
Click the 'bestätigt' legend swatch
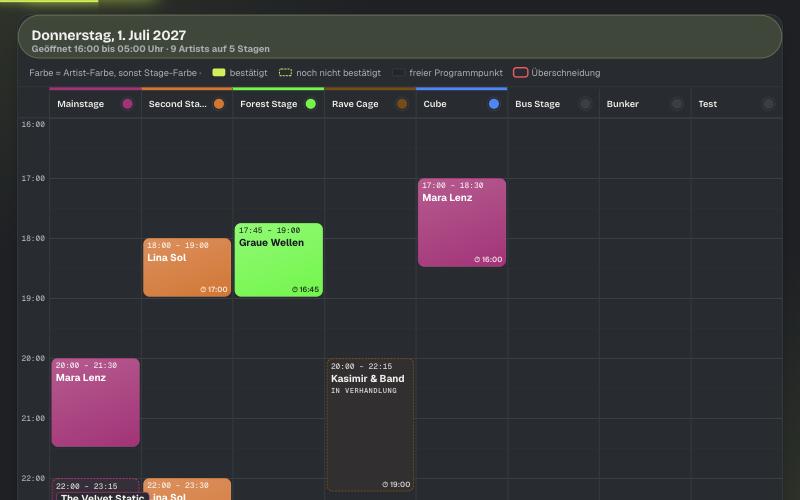(x=219, y=72)
